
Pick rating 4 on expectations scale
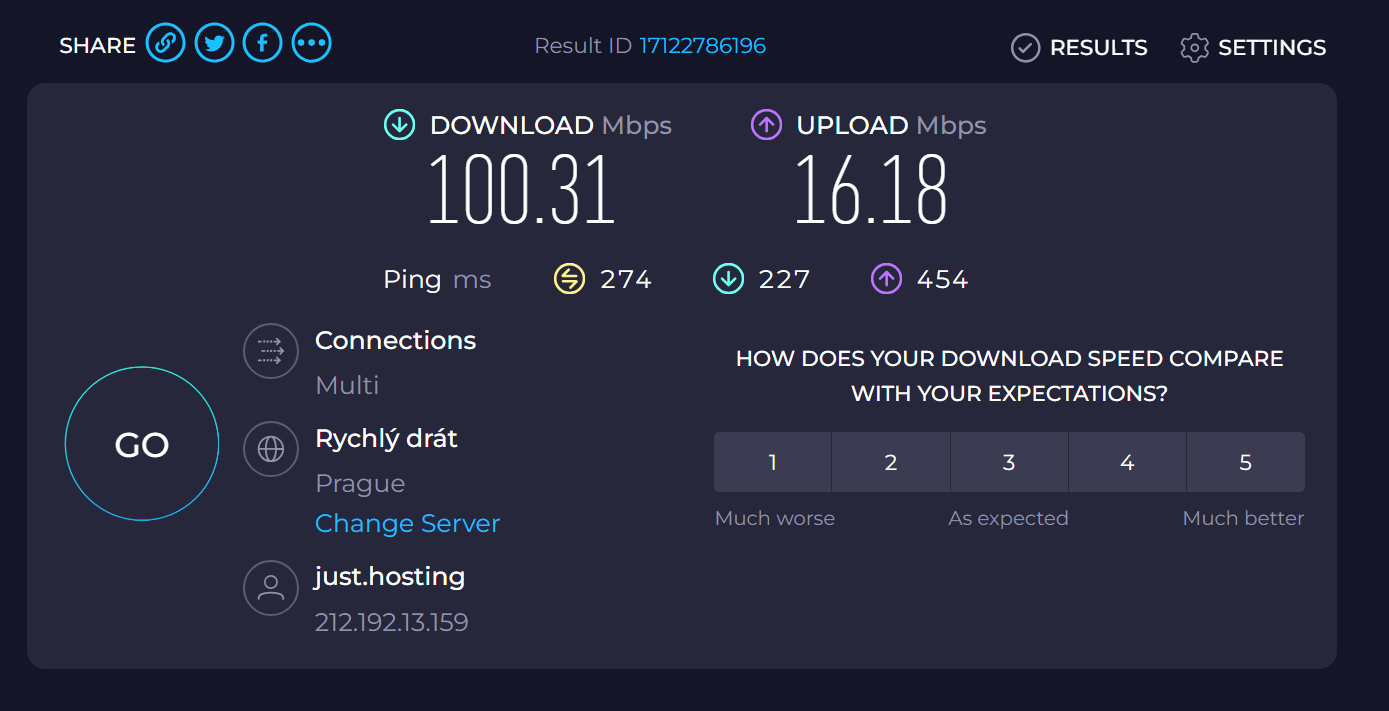pos(1127,462)
